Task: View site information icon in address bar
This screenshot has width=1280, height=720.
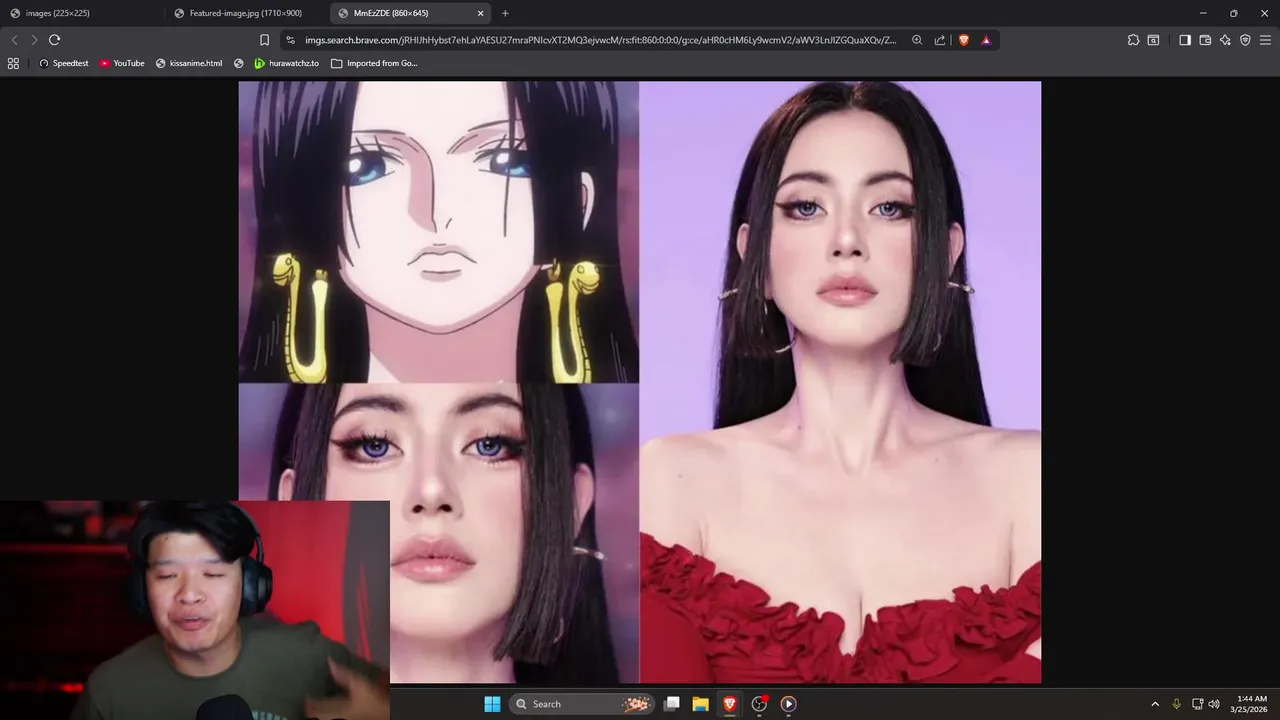Action: [290, 40]
